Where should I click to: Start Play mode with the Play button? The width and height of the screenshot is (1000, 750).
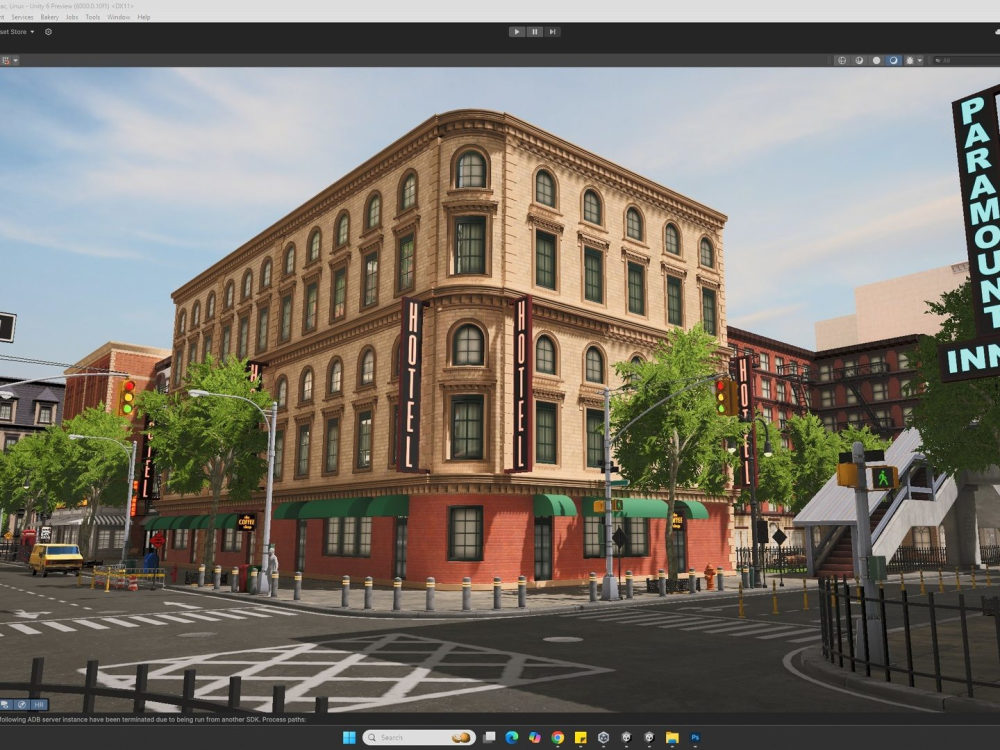pyautogui.click(x=517, y=31)
